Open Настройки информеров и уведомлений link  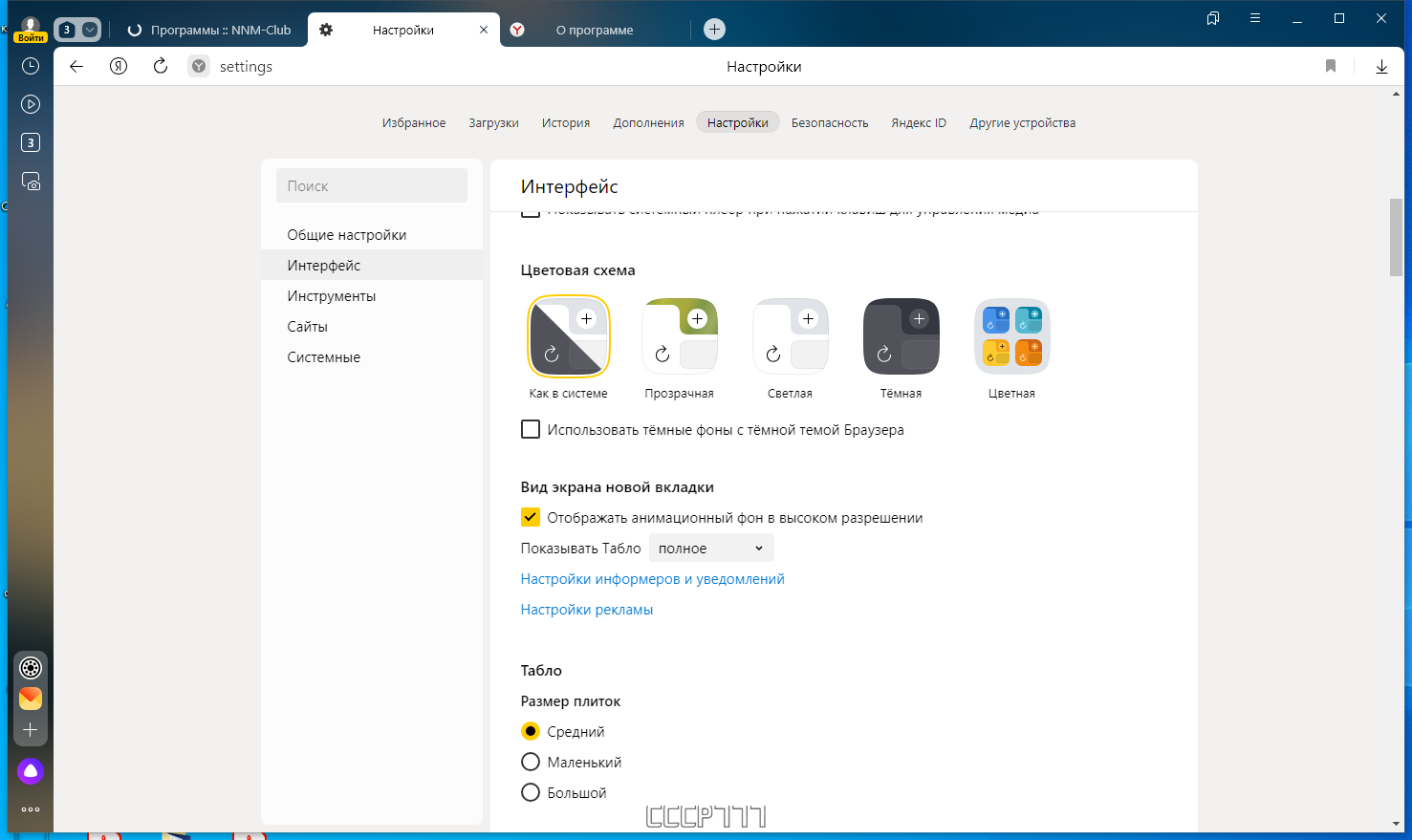coord(652,578)
